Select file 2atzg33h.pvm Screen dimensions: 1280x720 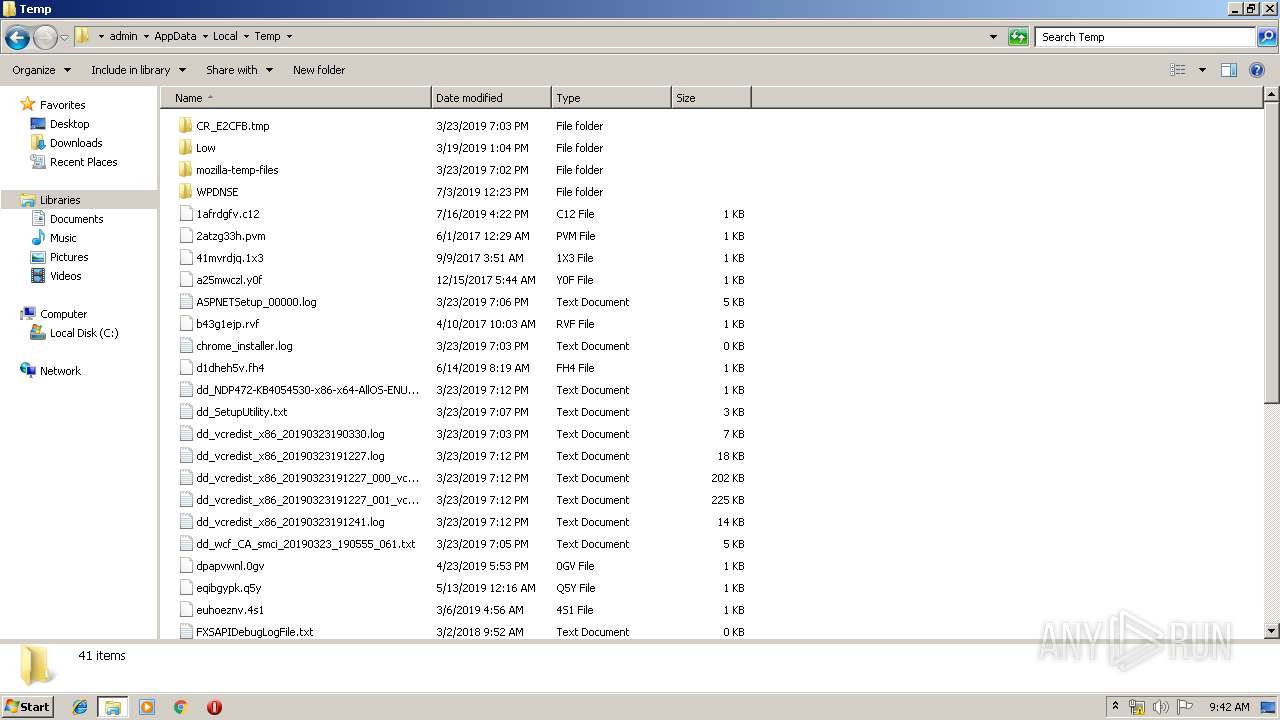(x=230, y=236)
